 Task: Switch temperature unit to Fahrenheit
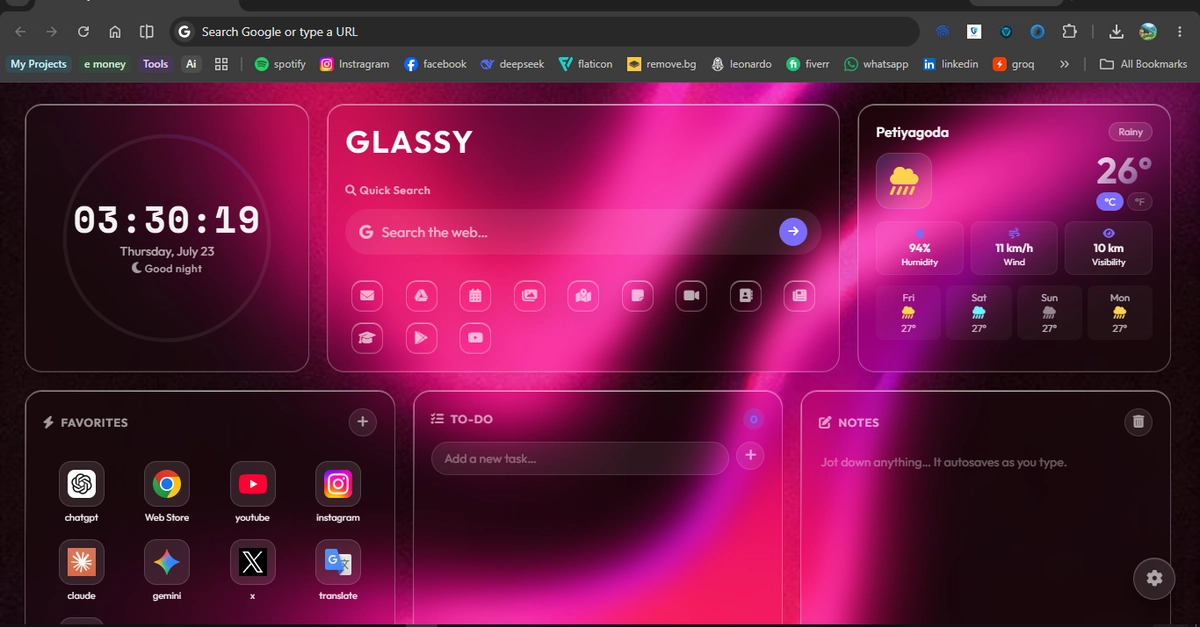point(1139,202)
